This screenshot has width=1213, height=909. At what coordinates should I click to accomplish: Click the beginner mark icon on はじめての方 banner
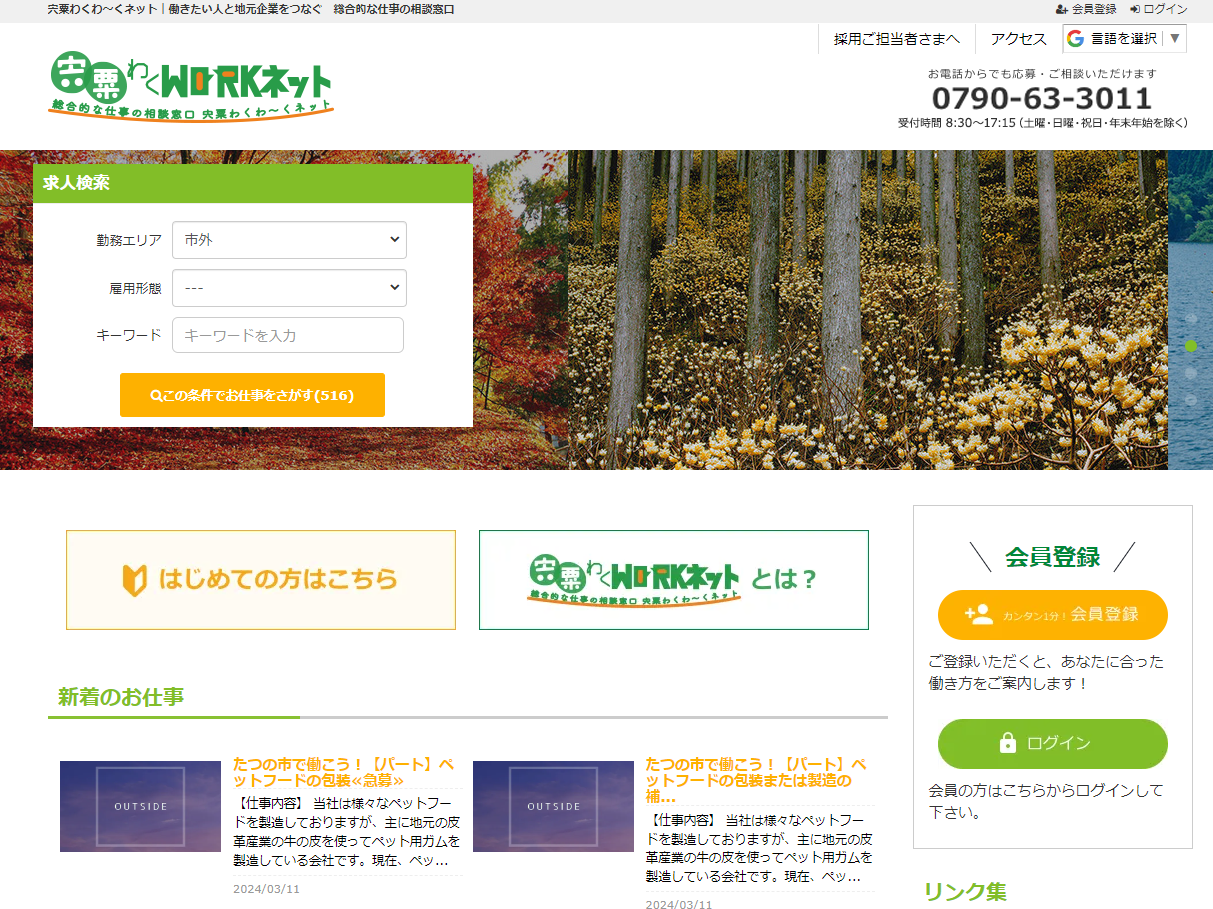click(x=135, y=580)
